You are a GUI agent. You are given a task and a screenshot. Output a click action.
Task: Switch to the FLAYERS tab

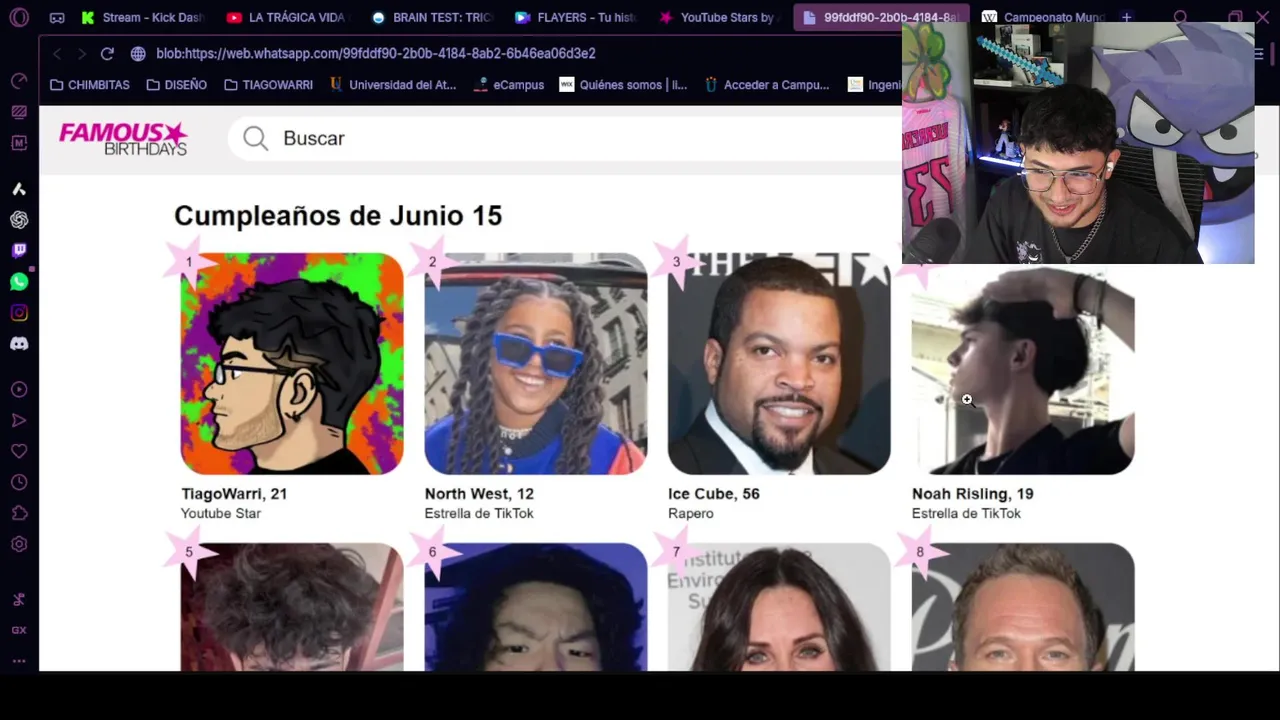pyautogui.click(x=575, y=17)
